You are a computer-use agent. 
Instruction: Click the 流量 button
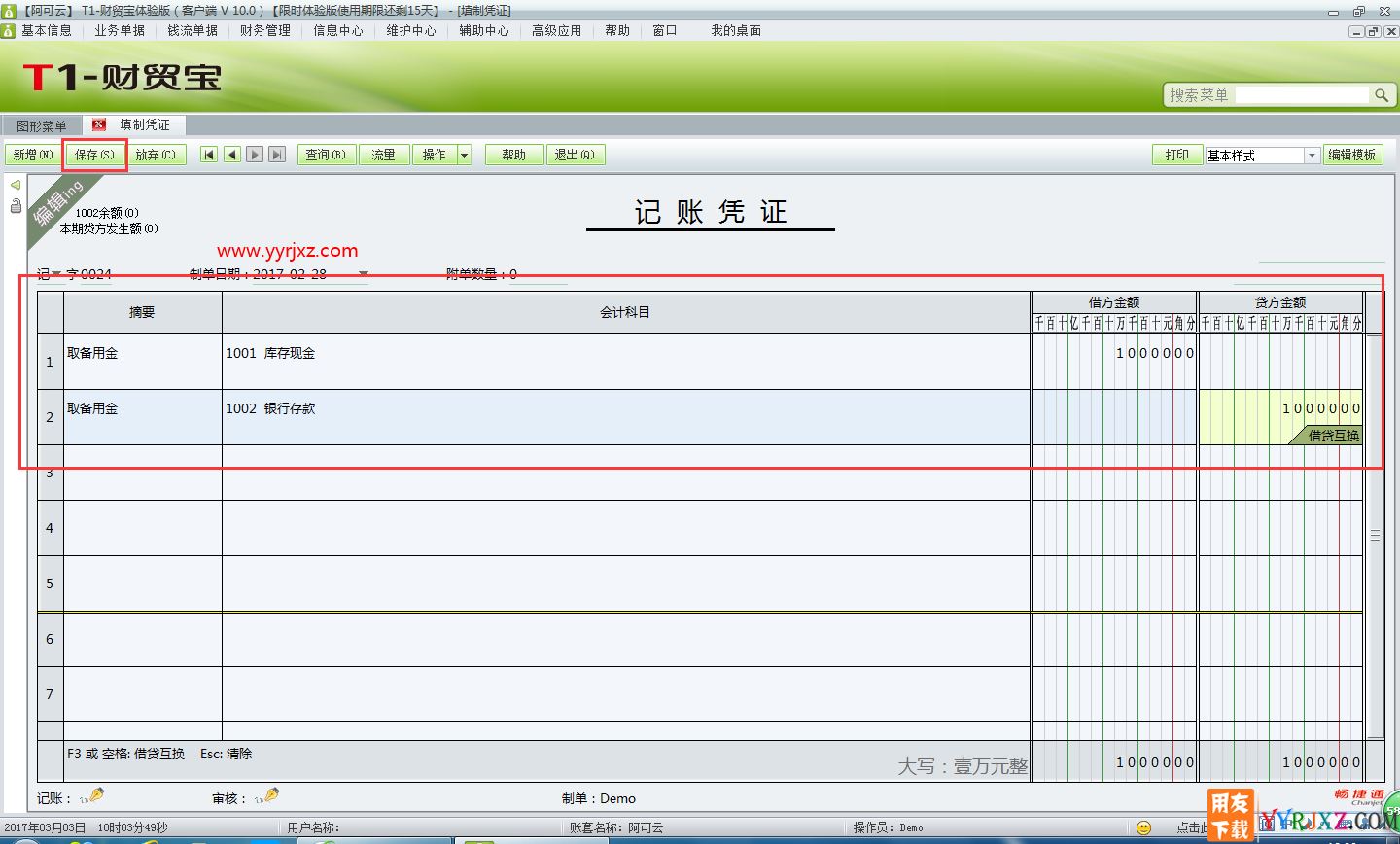point(384,155)
